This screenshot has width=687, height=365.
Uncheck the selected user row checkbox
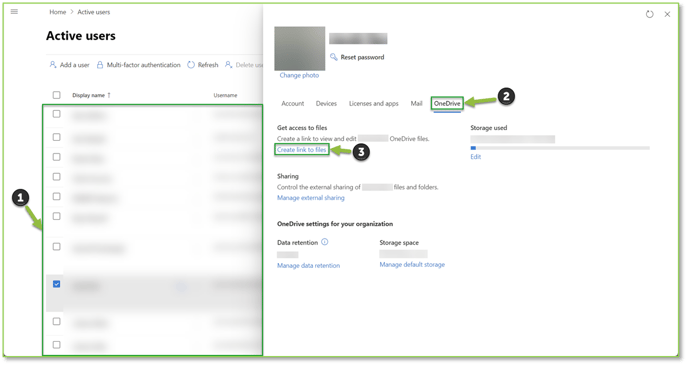tap(57, 284)
